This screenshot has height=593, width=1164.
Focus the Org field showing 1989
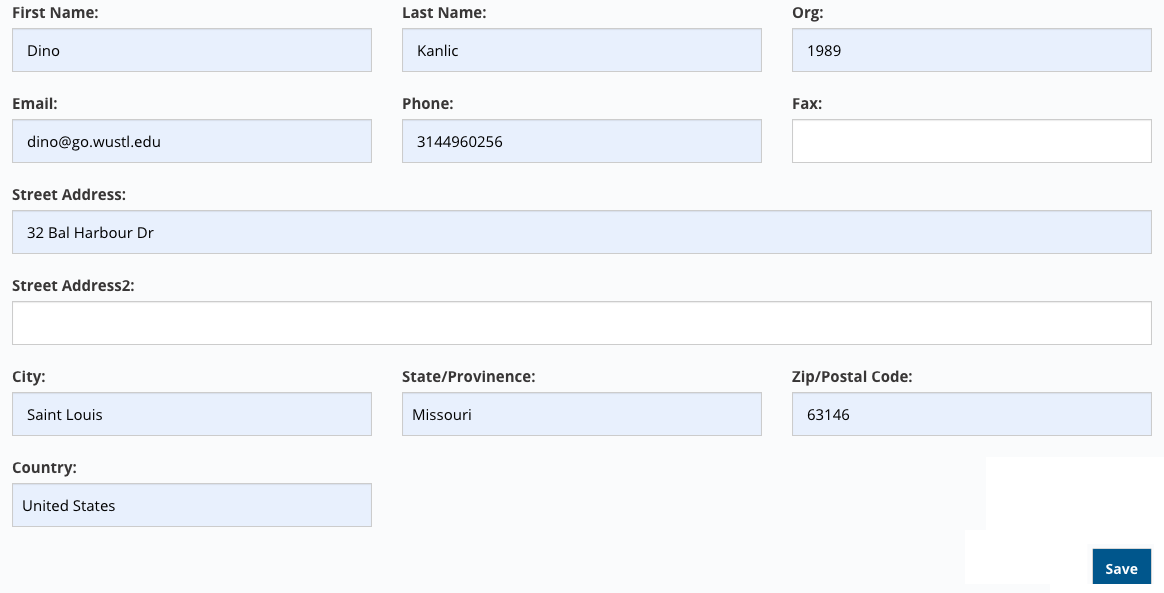(972, 50)
